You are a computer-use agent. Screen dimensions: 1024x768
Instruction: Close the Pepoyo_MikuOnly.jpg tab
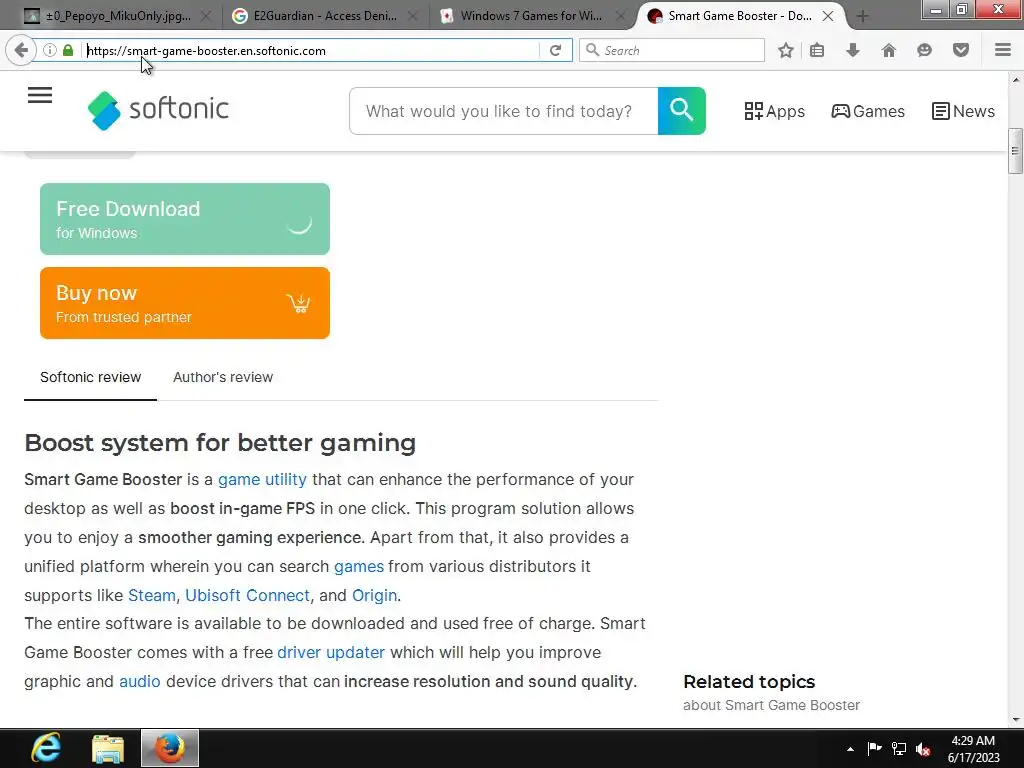205,16
